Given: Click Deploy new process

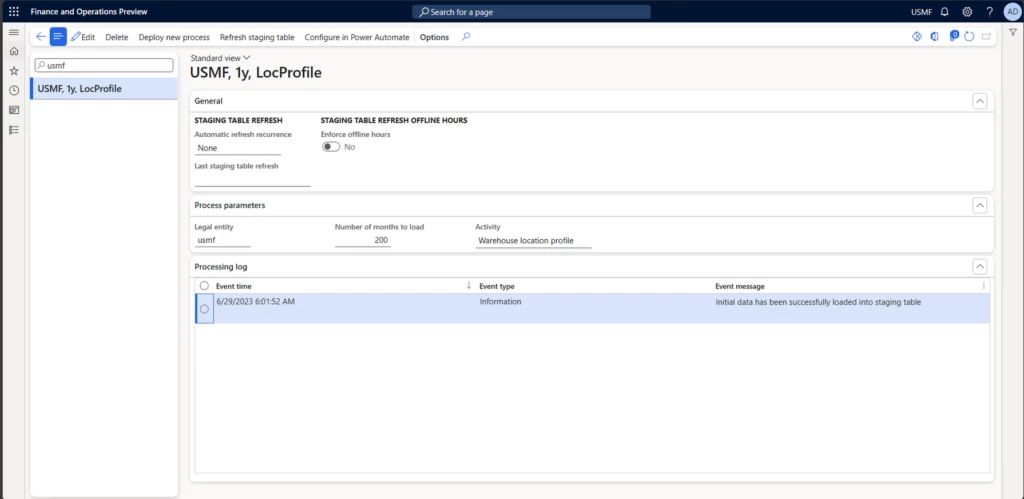Looking at the screenshot, I should click(174, 37).
